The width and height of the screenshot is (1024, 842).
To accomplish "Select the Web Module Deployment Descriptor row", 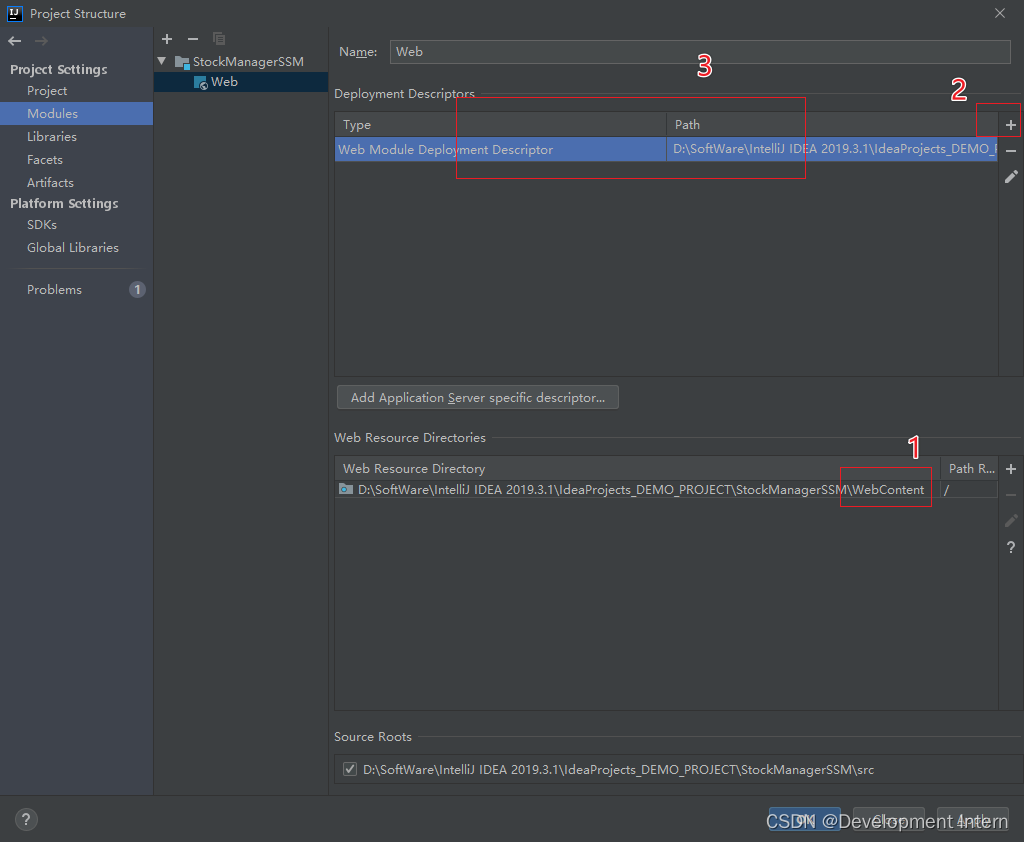I will click(666, 150).
